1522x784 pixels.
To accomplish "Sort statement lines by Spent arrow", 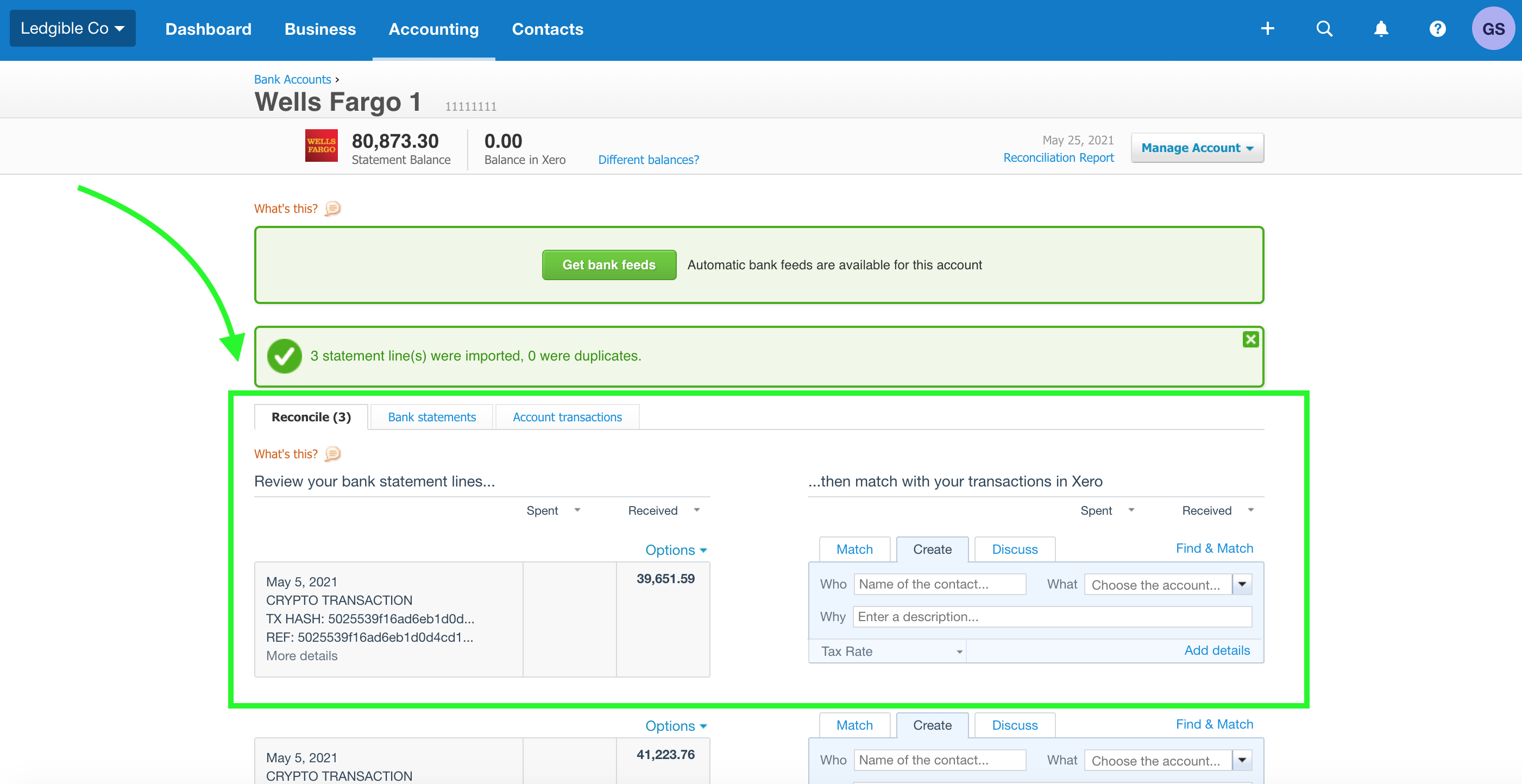I will click(x=577, y=509).
